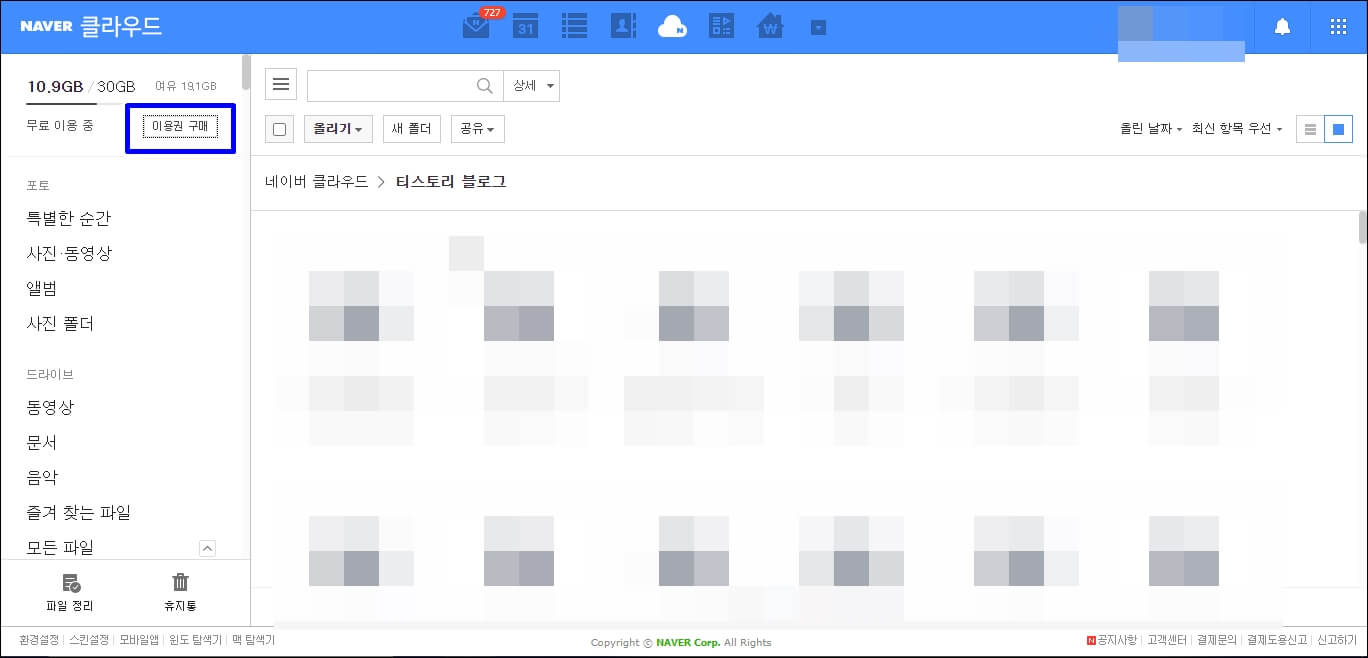Screen dimensions: 1368x658
Task: Open the Naver Calendar icon
Action: click(526, 26)
